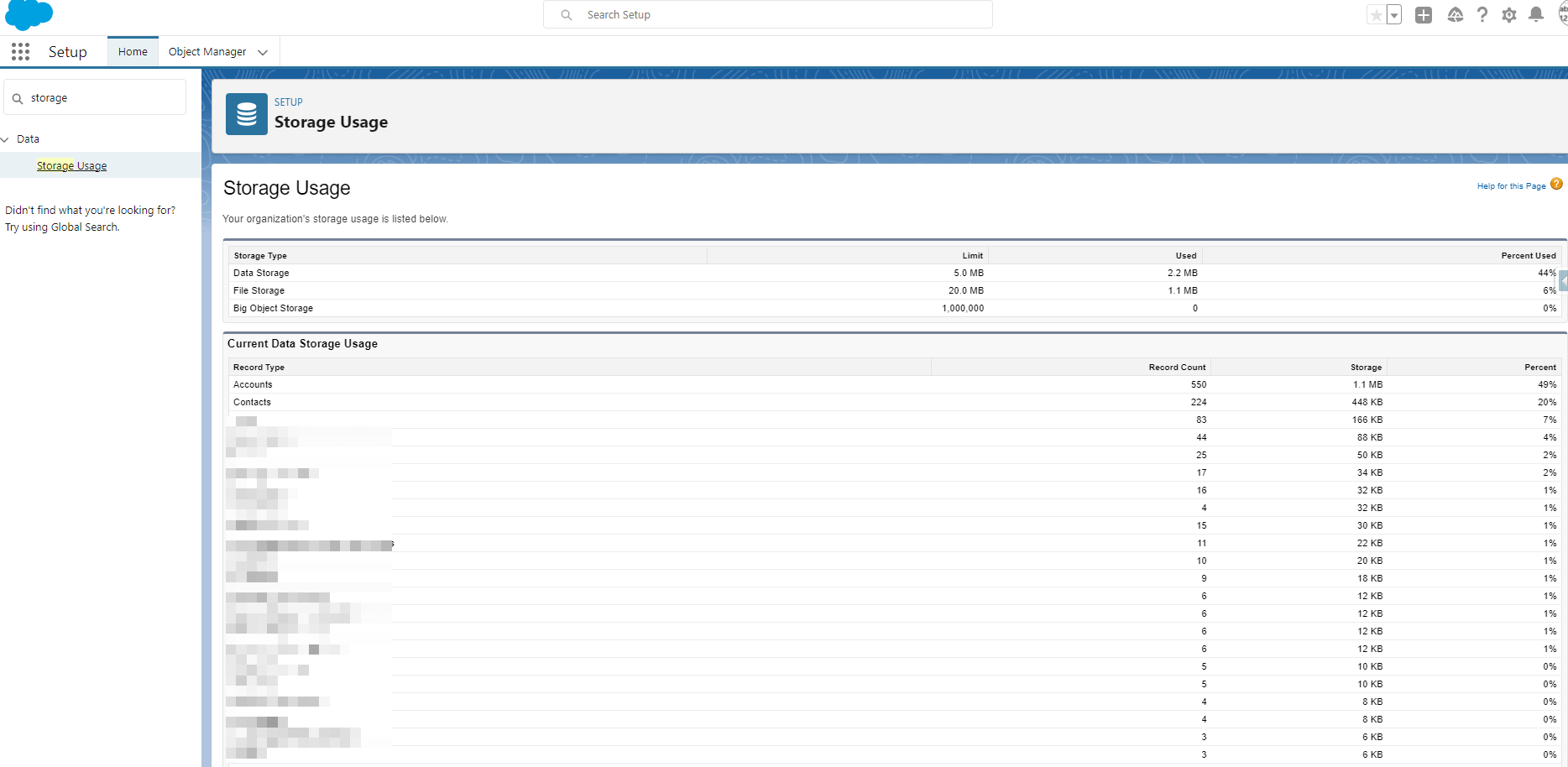The width and height of the screenshot is (1568, 767).
Task: Open the Global Actions plus icon
Action: click(x=1424, y=15)
